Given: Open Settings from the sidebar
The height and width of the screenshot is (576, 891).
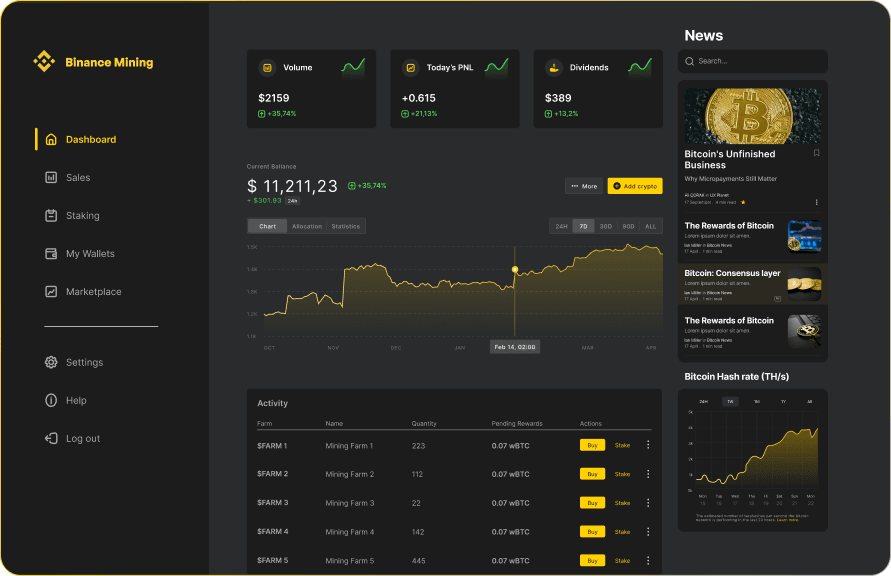Looking at the screenshot, I should point(74,362).
